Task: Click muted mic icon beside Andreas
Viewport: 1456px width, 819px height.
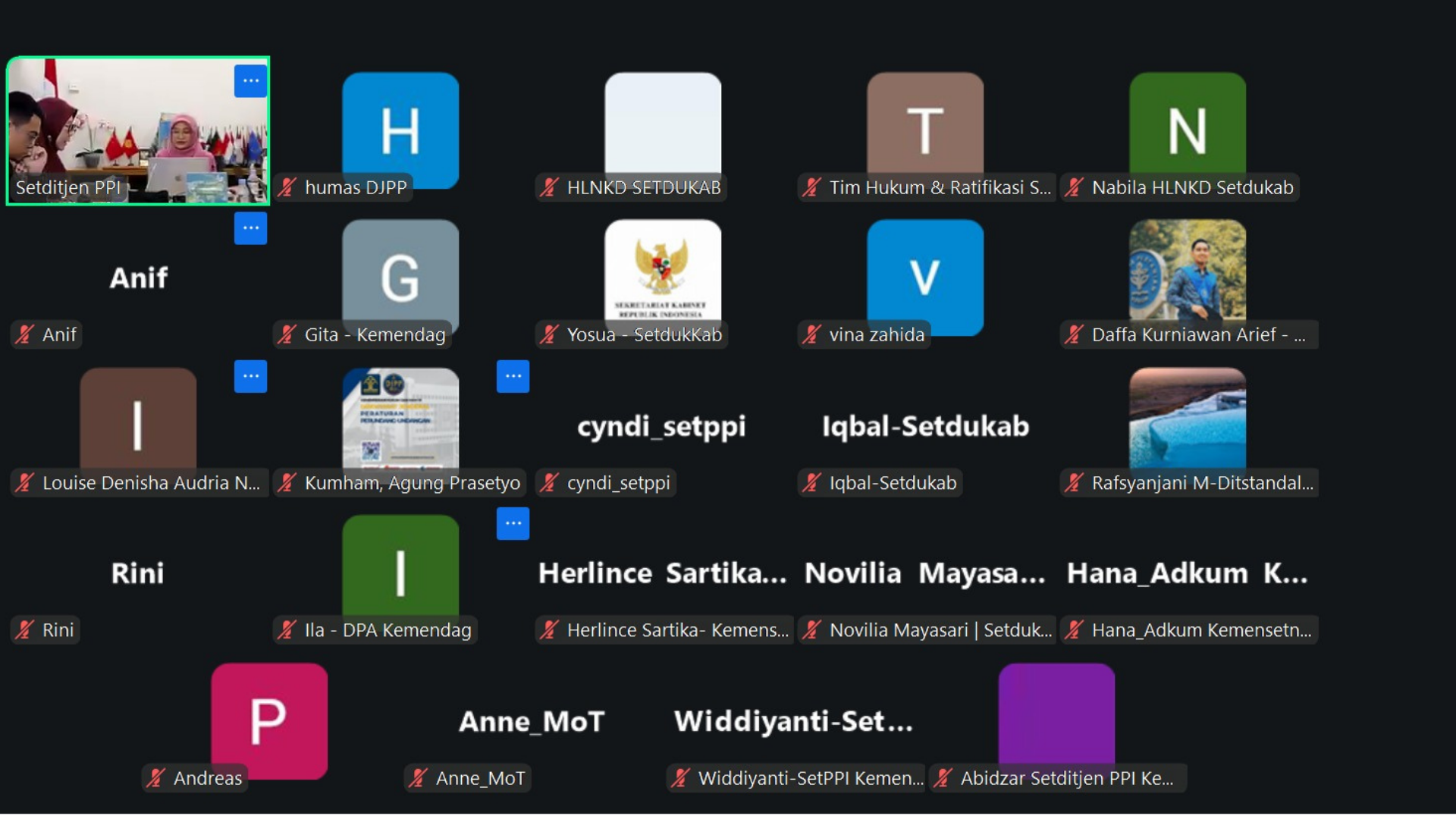Action: coord(155,778)
